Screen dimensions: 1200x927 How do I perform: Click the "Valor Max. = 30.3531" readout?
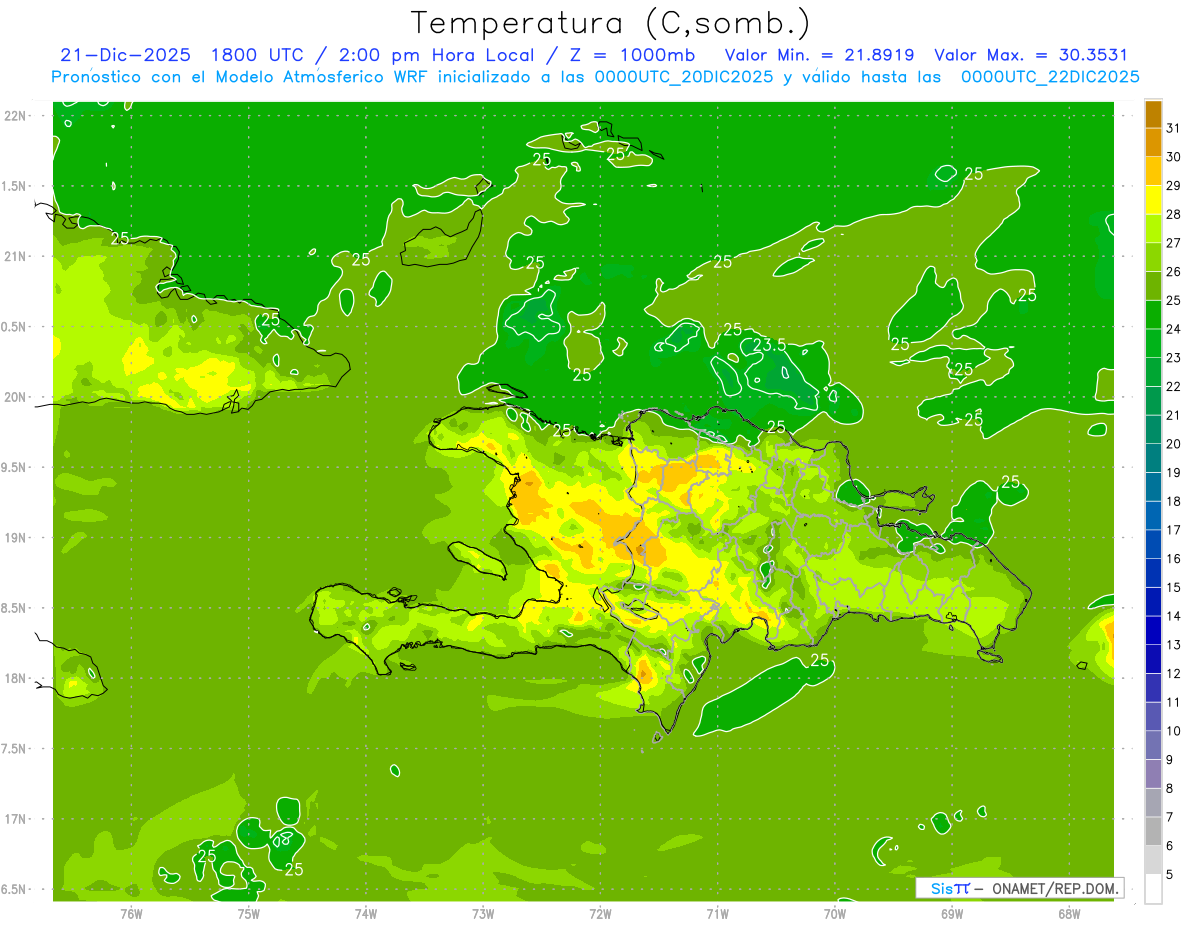point(1030,55)
